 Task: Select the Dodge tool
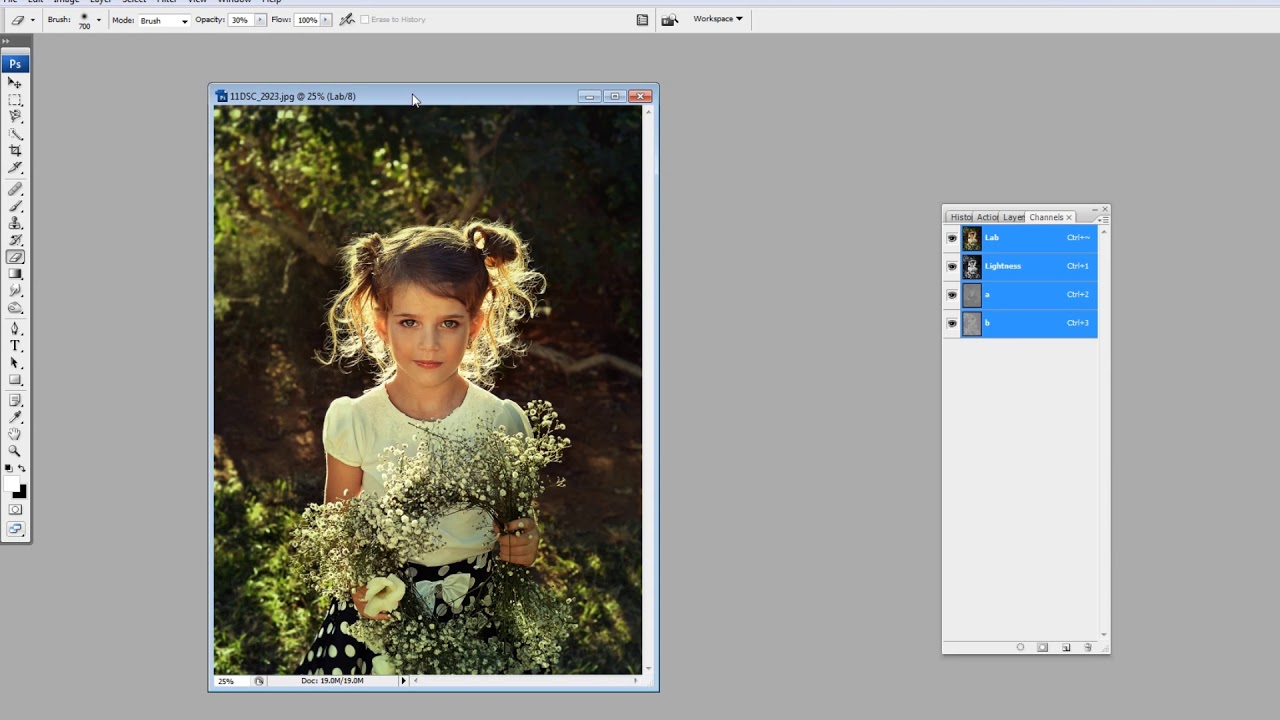(15, 308)
